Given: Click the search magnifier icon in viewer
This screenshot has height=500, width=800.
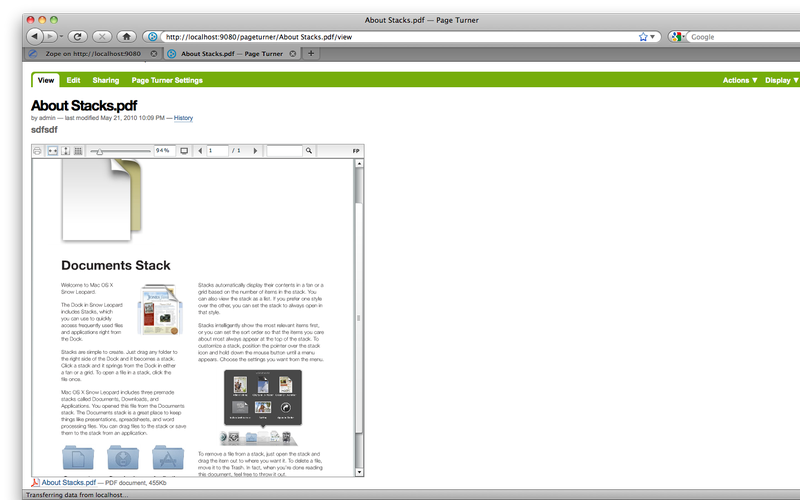Looking at the screenshot, I should (x=309, y=151).
